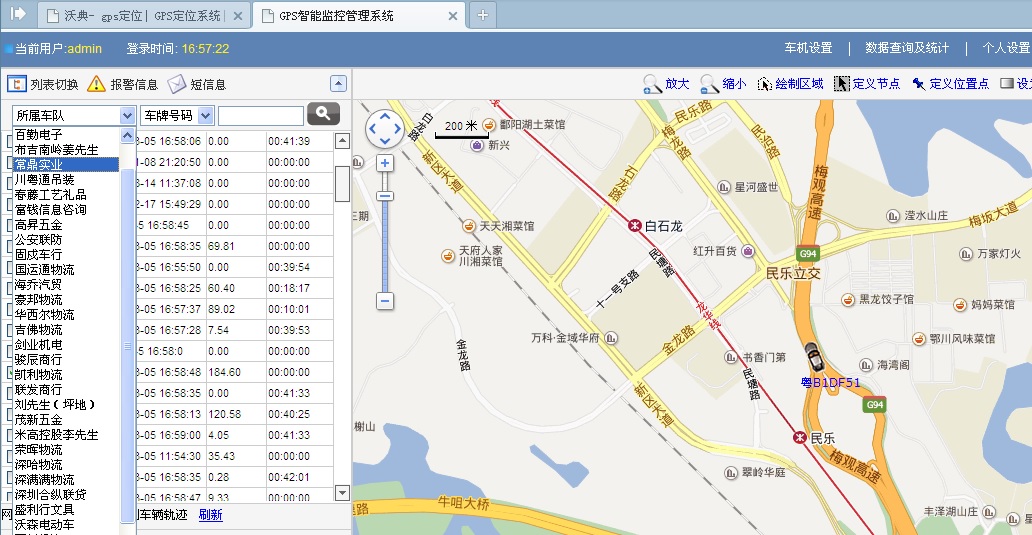Select 川粤通吊装 in the fleet list
Viewport: 1032px width, 535px height.
pyautogui.click(x=66, y=180)
